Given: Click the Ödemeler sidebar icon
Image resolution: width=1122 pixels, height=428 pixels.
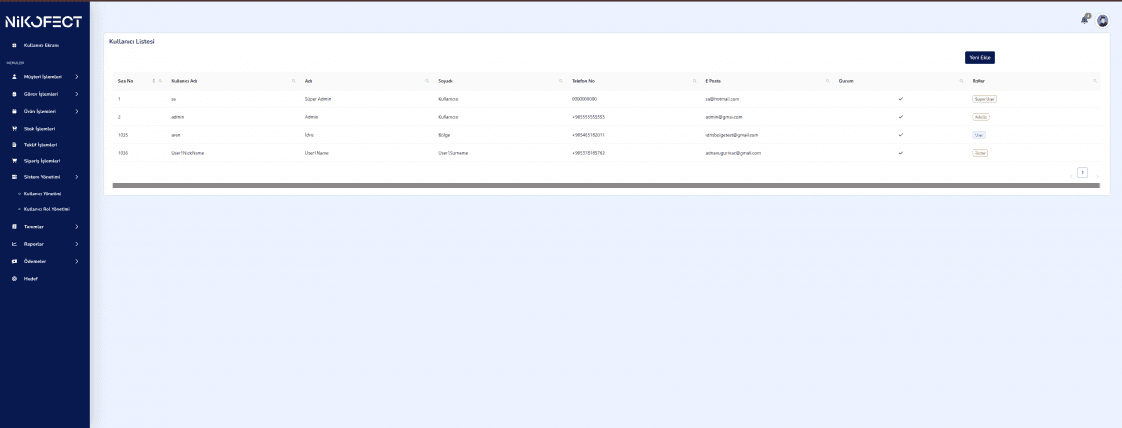Looking at the screenshot, I should pos(14,261).
